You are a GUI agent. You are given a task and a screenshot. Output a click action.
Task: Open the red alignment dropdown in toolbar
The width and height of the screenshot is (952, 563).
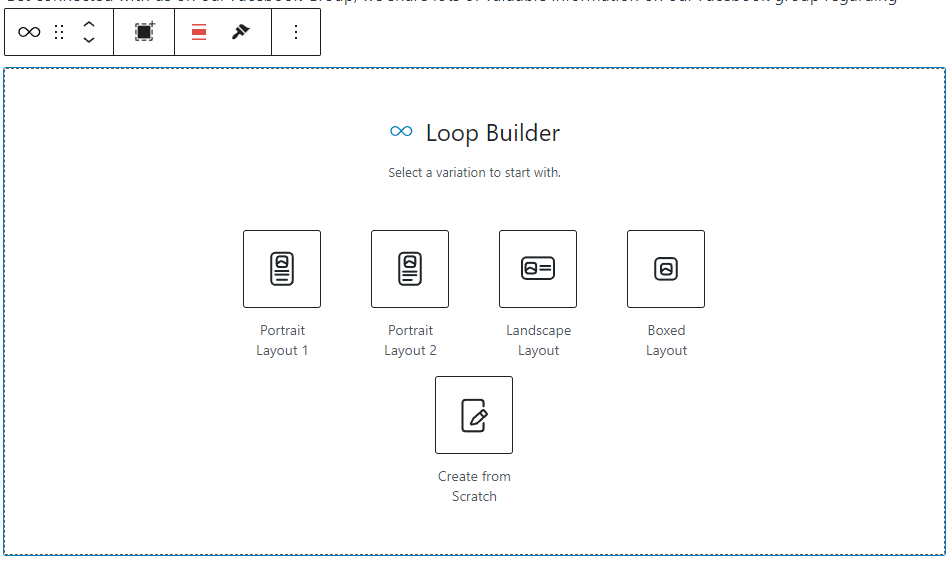(199, 32)
